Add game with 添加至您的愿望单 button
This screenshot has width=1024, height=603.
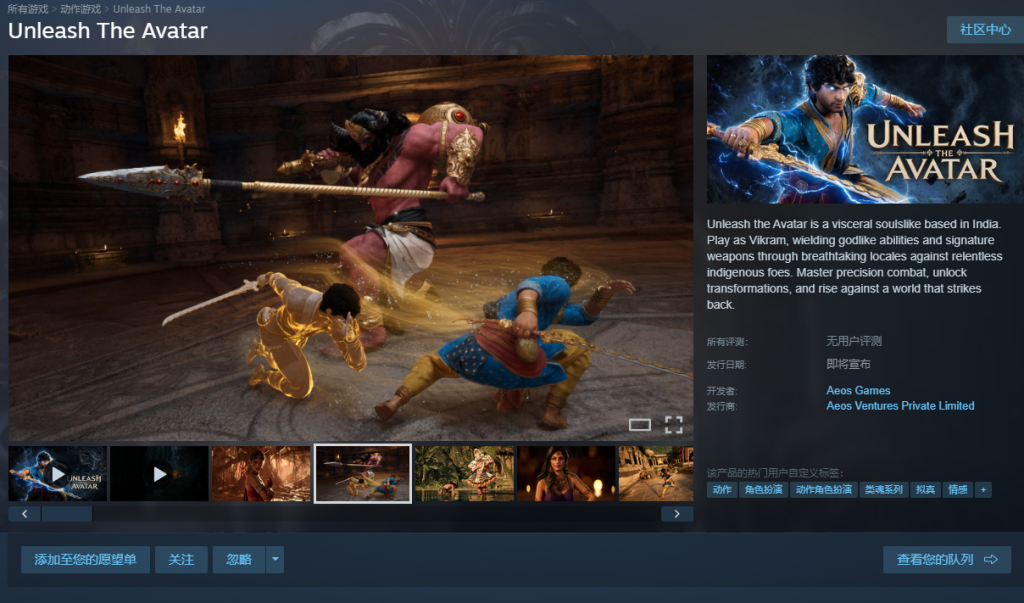(x=86, y=559)
